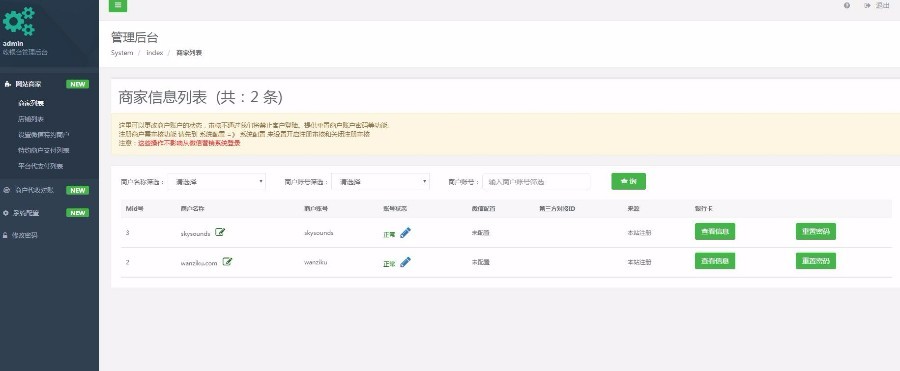Screen dimensions: 900x371
Task: Click the Mid value 2 cell
Action: (x=127, y=262)
